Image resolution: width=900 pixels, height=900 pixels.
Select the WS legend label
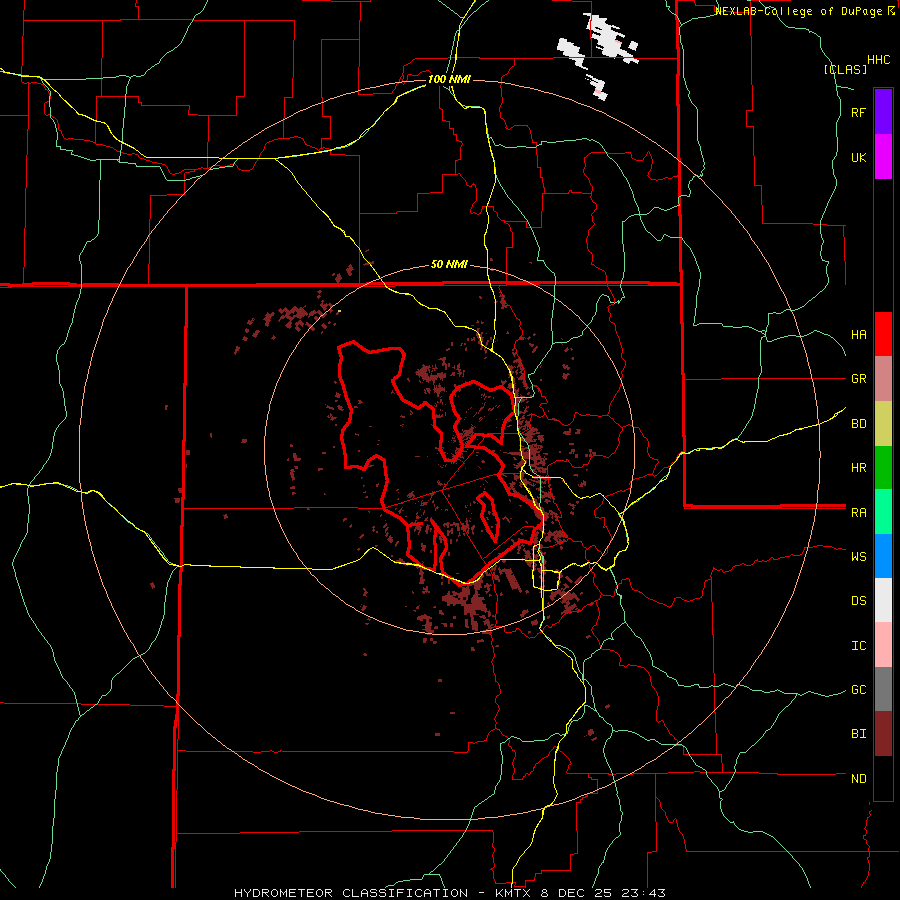coord(858,556)
